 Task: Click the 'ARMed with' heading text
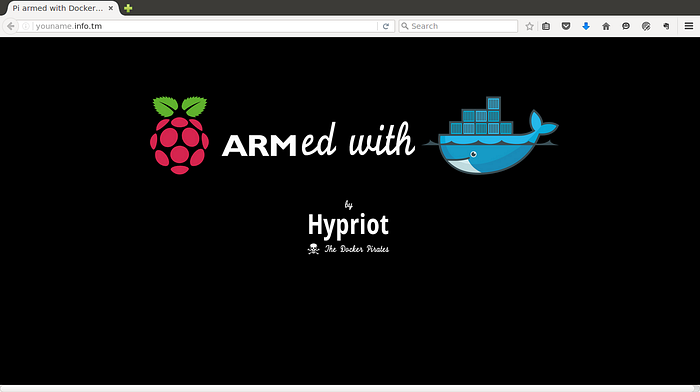[x=318, y=140]
